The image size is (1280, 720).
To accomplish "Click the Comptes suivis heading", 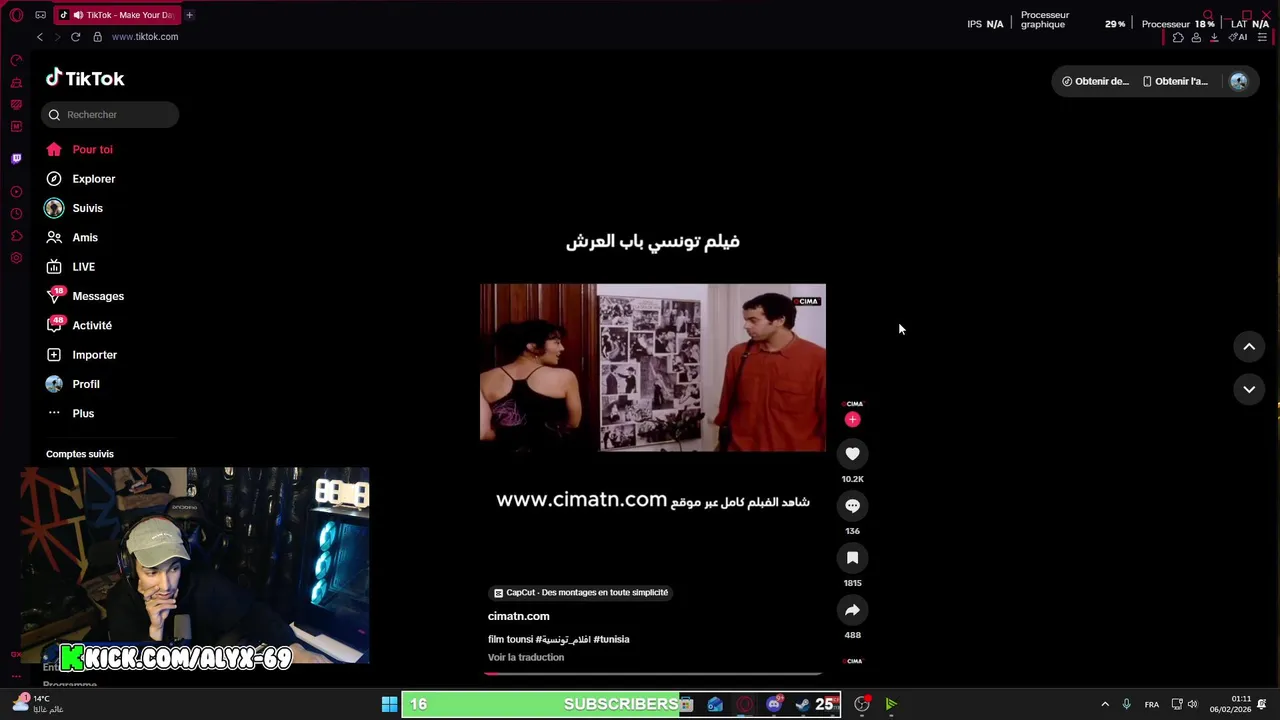I will tap(80, 454).
